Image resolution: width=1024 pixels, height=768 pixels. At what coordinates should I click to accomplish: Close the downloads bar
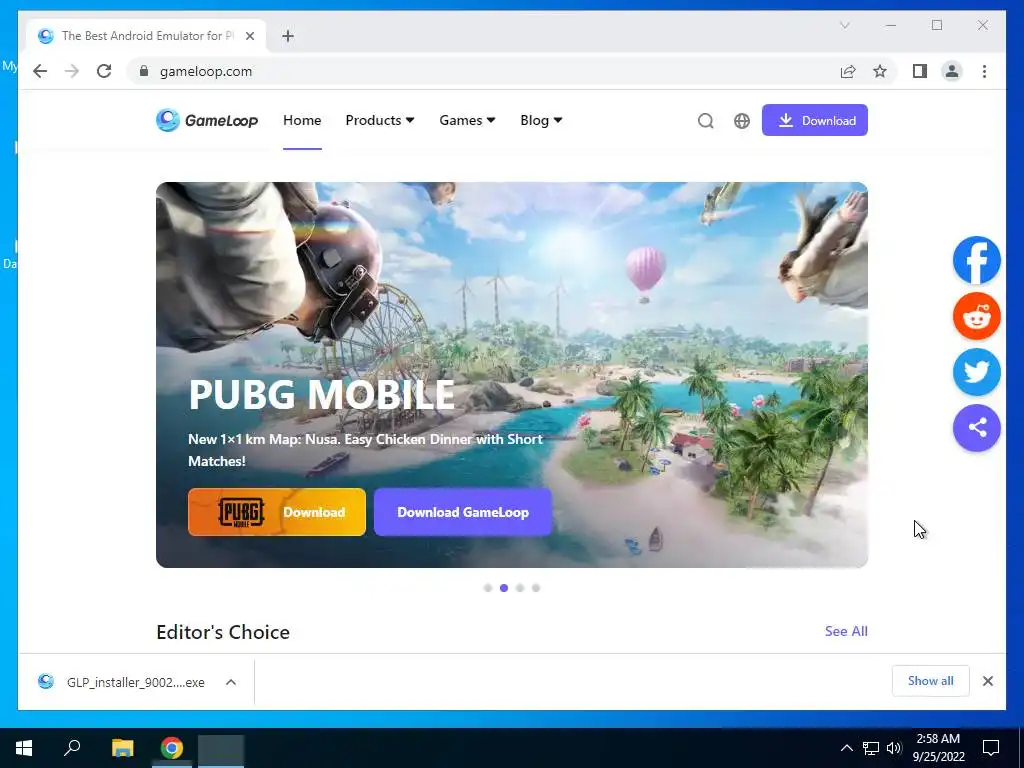tap(987, 681)
